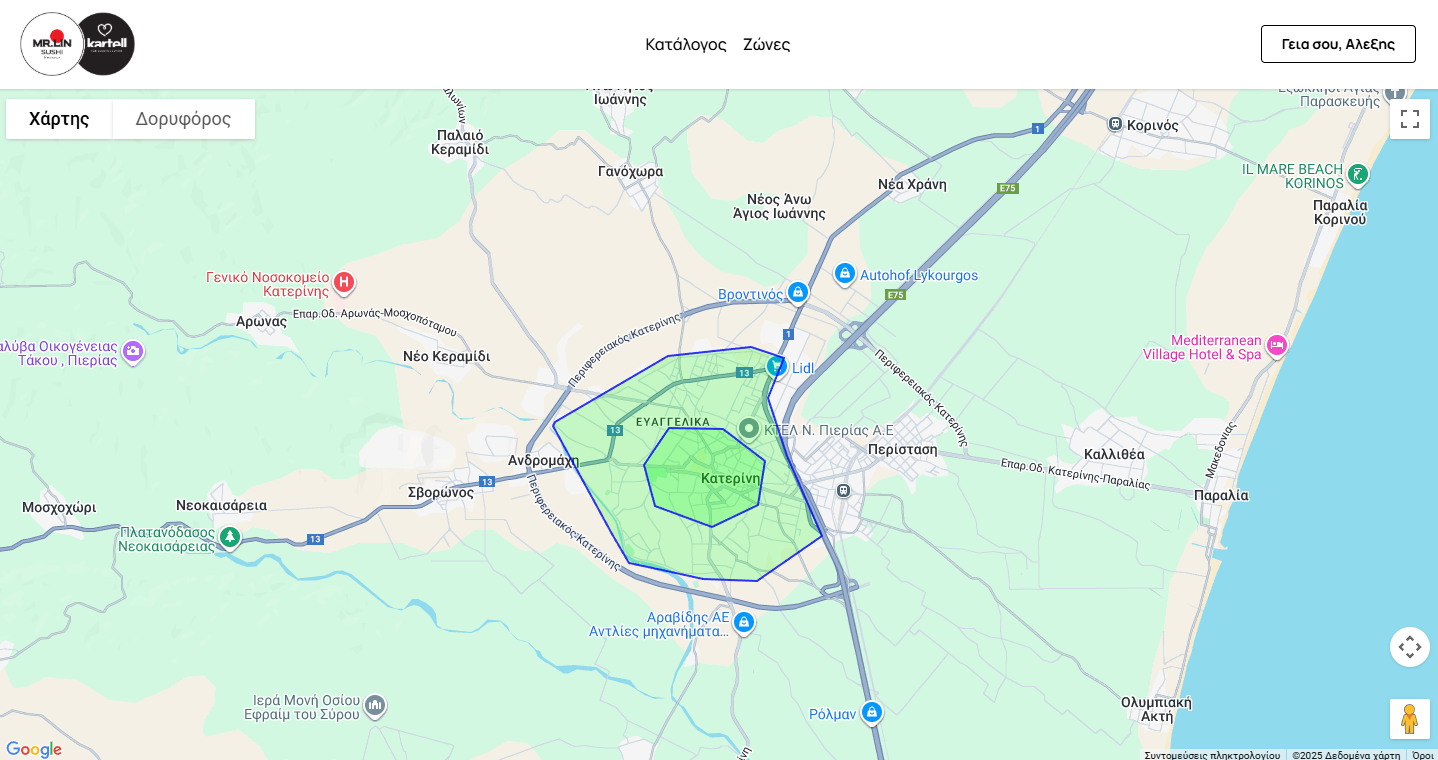
Task: Switch map to Δορυφόρος satellite view
Action: coord(183,119)
